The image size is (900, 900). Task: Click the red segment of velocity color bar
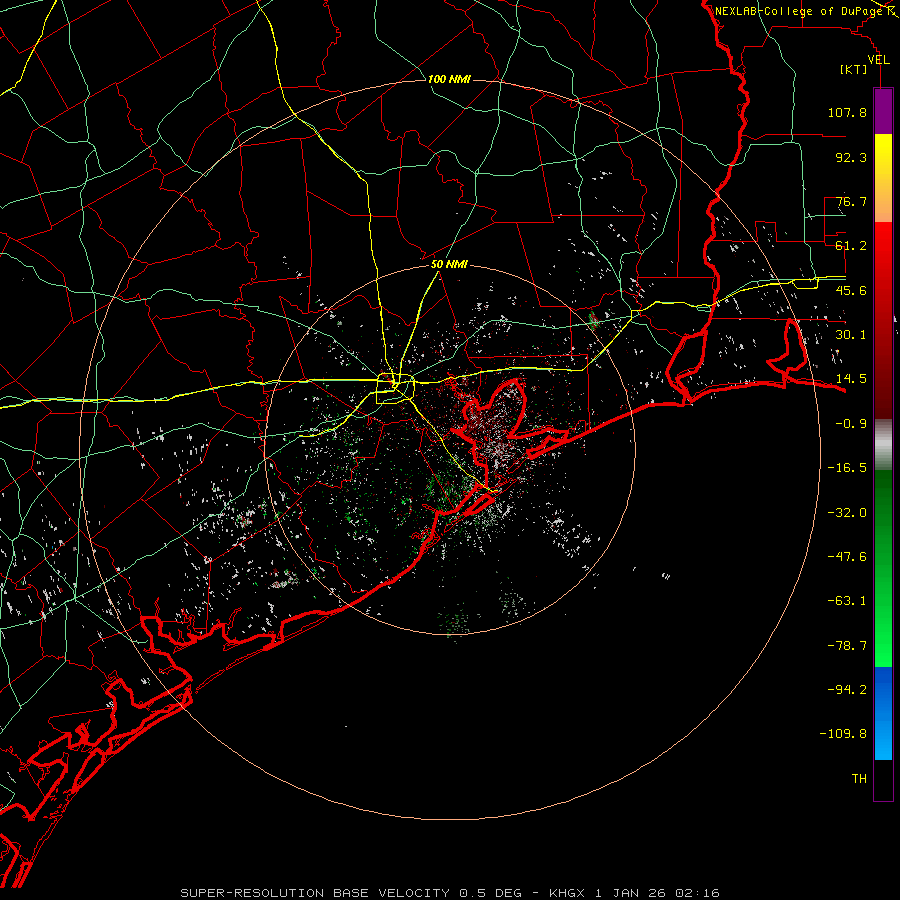[883, 320]
